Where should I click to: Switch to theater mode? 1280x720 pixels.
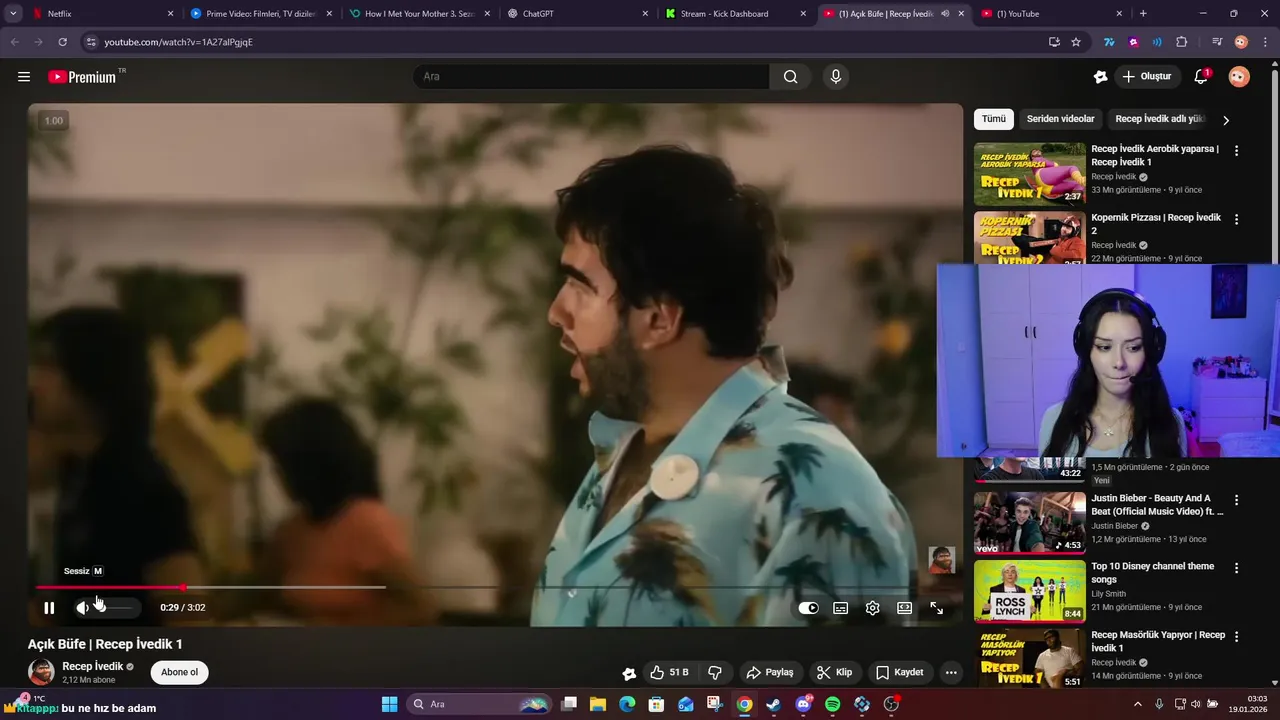[x=905, y=608]
